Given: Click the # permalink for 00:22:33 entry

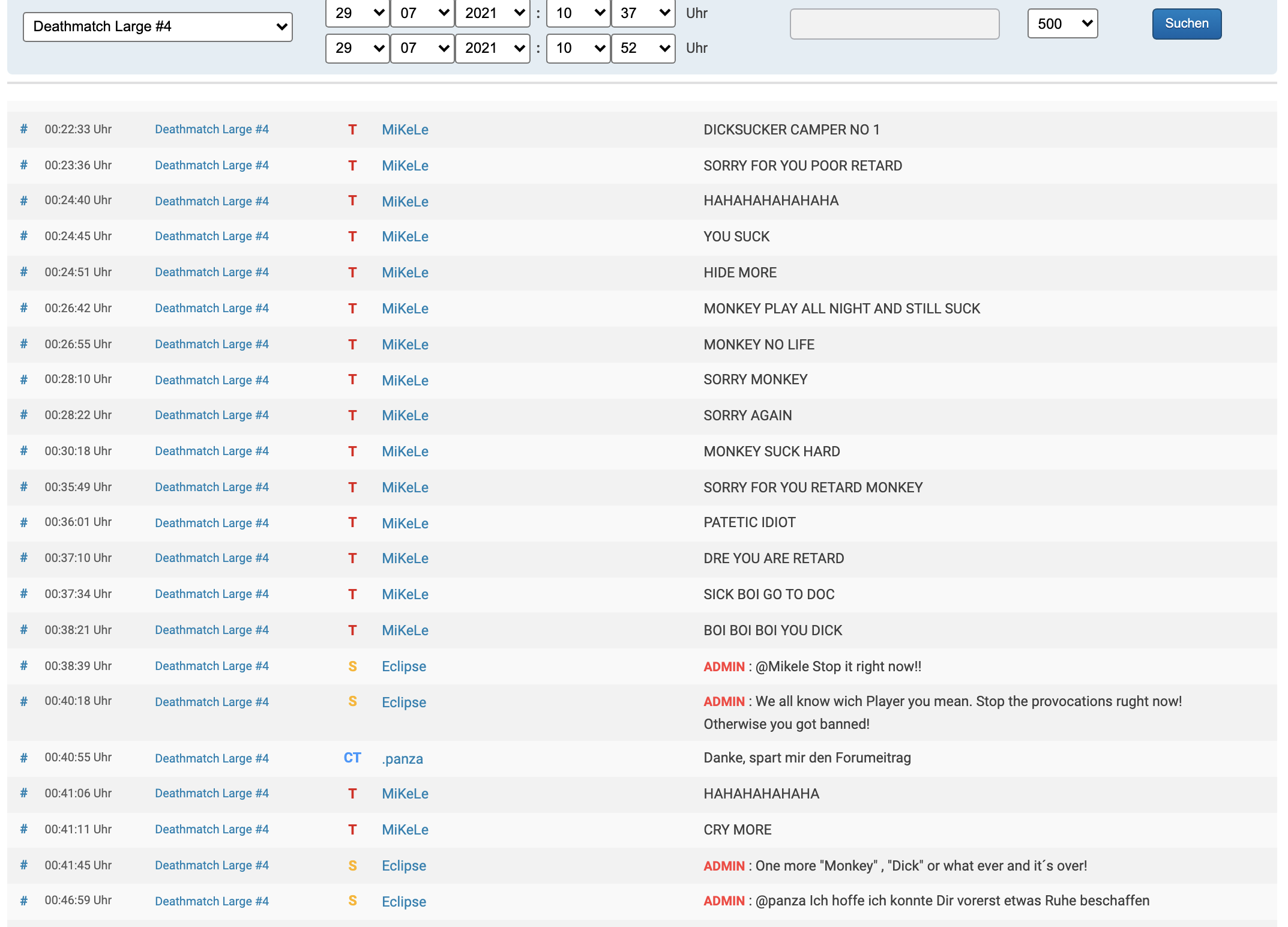Looking at the screenshot, I should (24, 129).
